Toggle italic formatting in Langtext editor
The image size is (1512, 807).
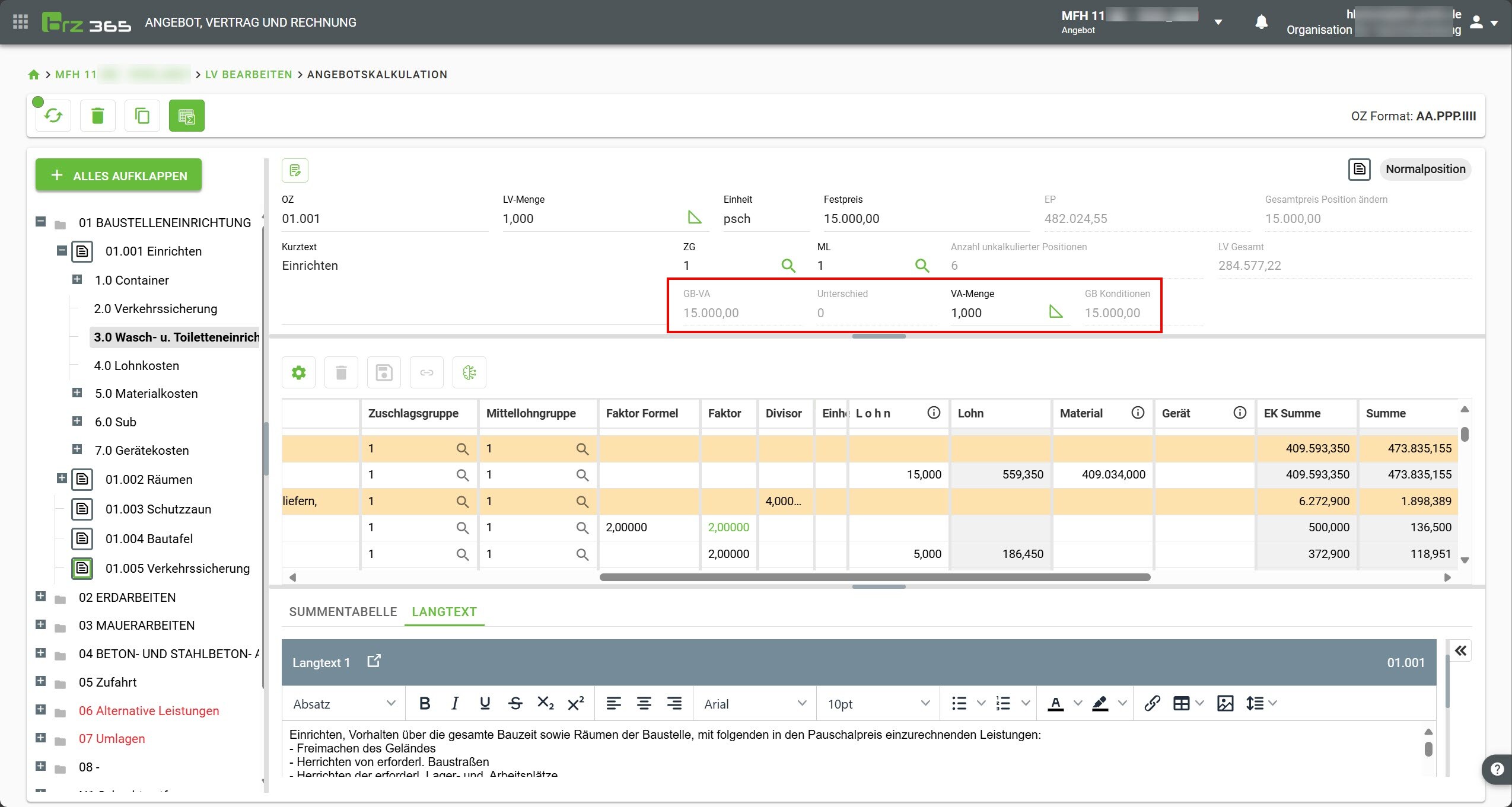[454, 703]
